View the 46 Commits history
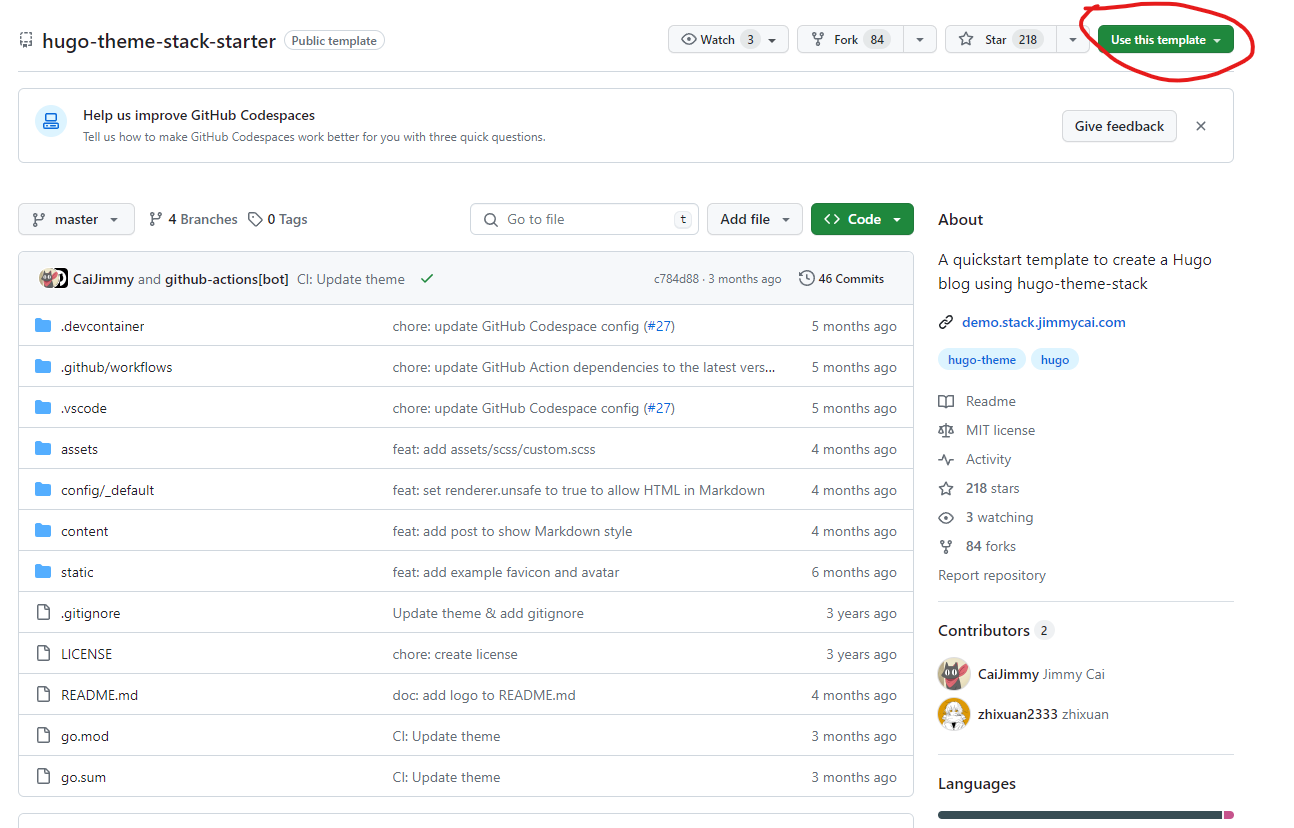The width and height of the screenshot is (1294, 828). coord(841,279)
